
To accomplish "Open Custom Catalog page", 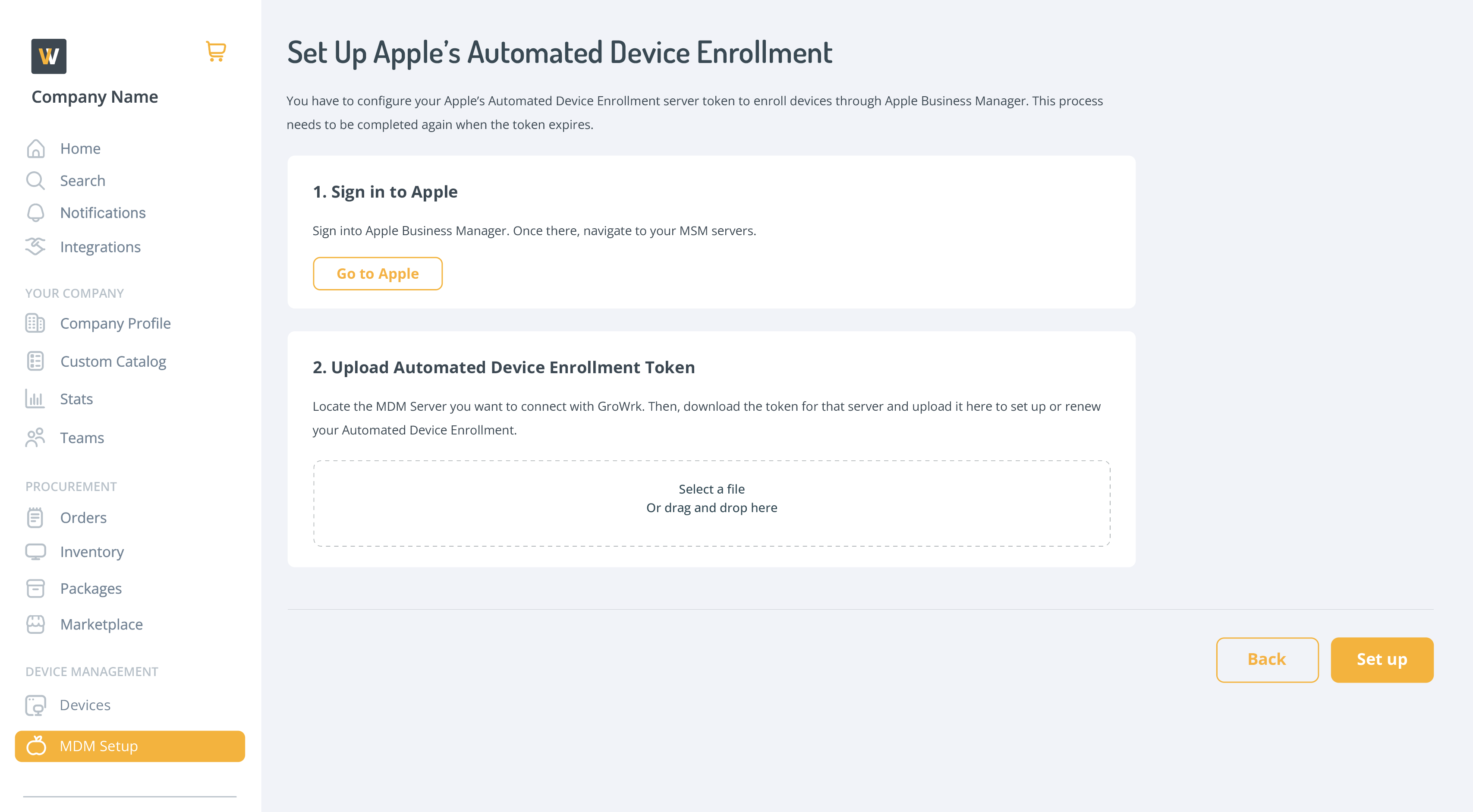I will coord(113,362).
